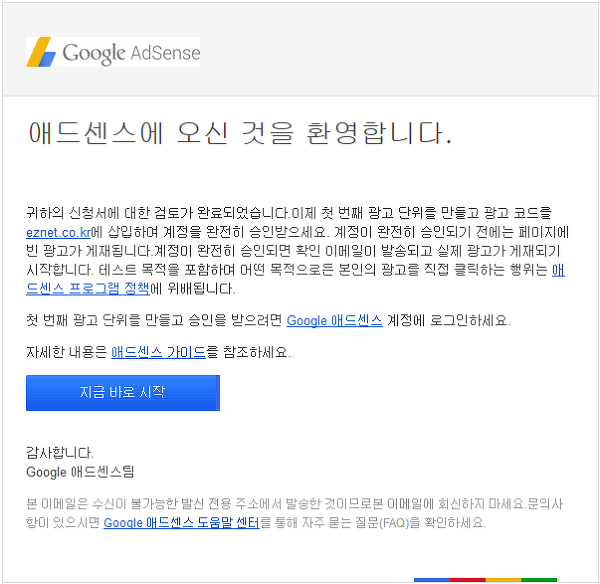Viewport: 600px width, 584px height.
Task: Follow the Google 애드센스 login link
Action: pos(334,320)
